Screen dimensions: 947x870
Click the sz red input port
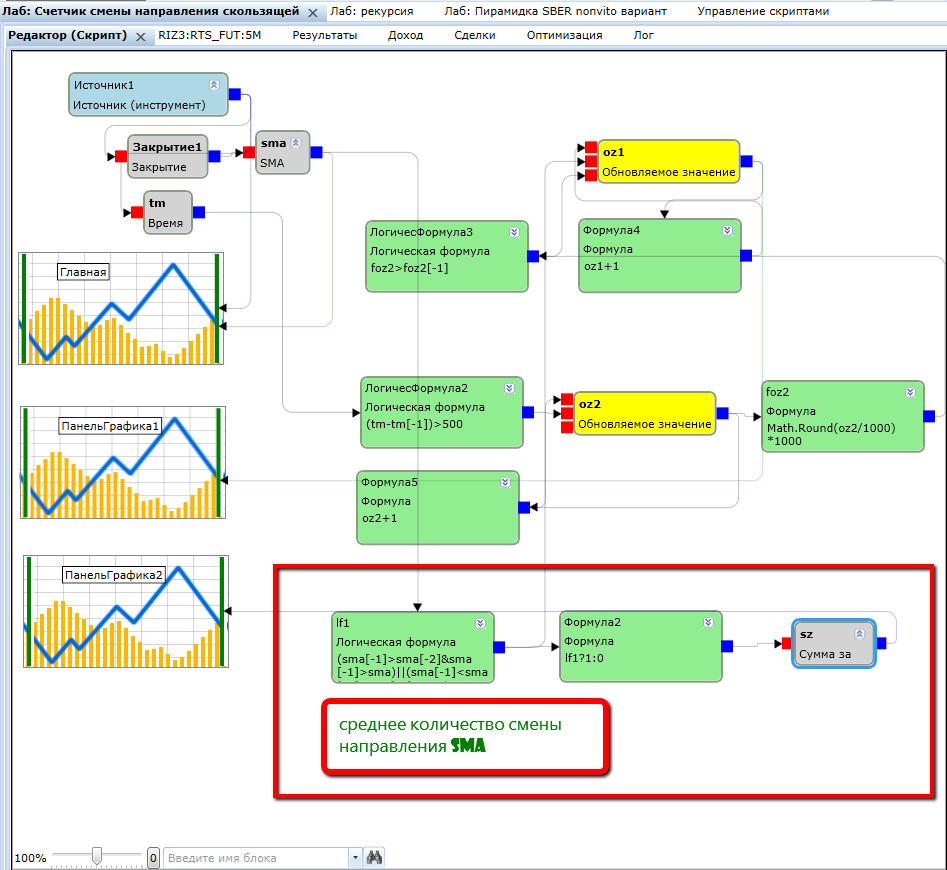coord(786,644)
